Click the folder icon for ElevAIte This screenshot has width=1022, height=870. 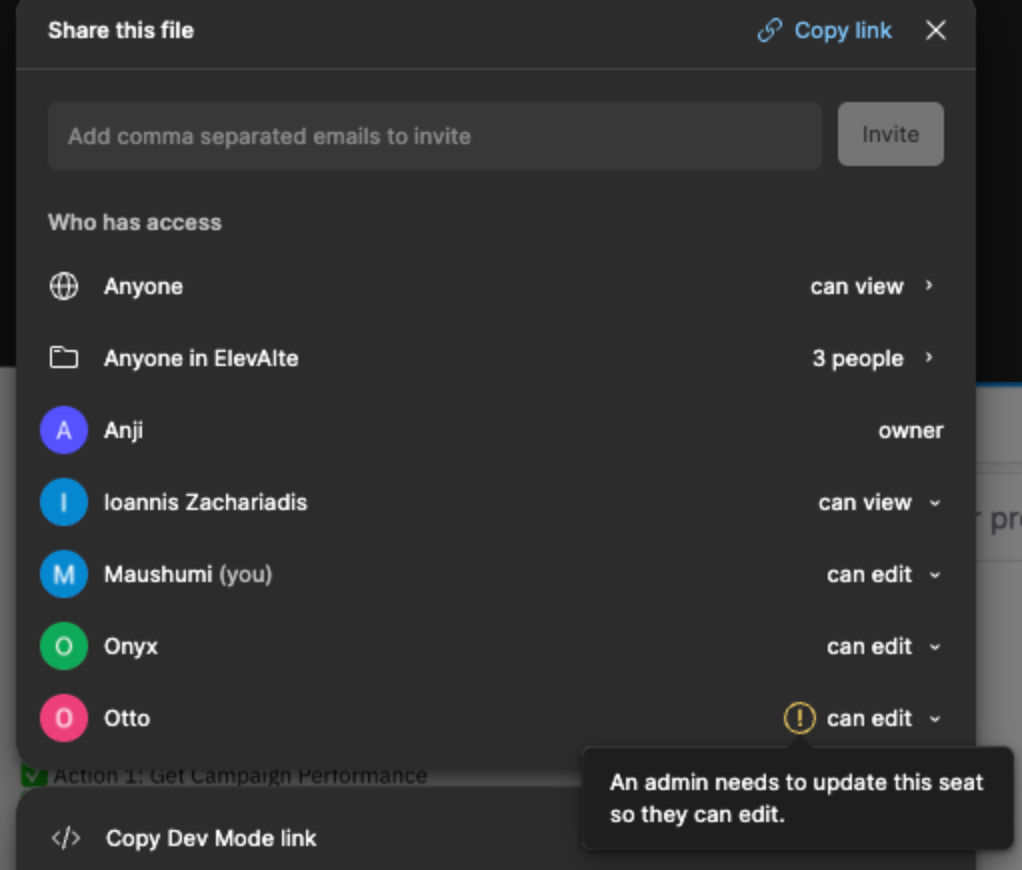(x=64, y=358)
